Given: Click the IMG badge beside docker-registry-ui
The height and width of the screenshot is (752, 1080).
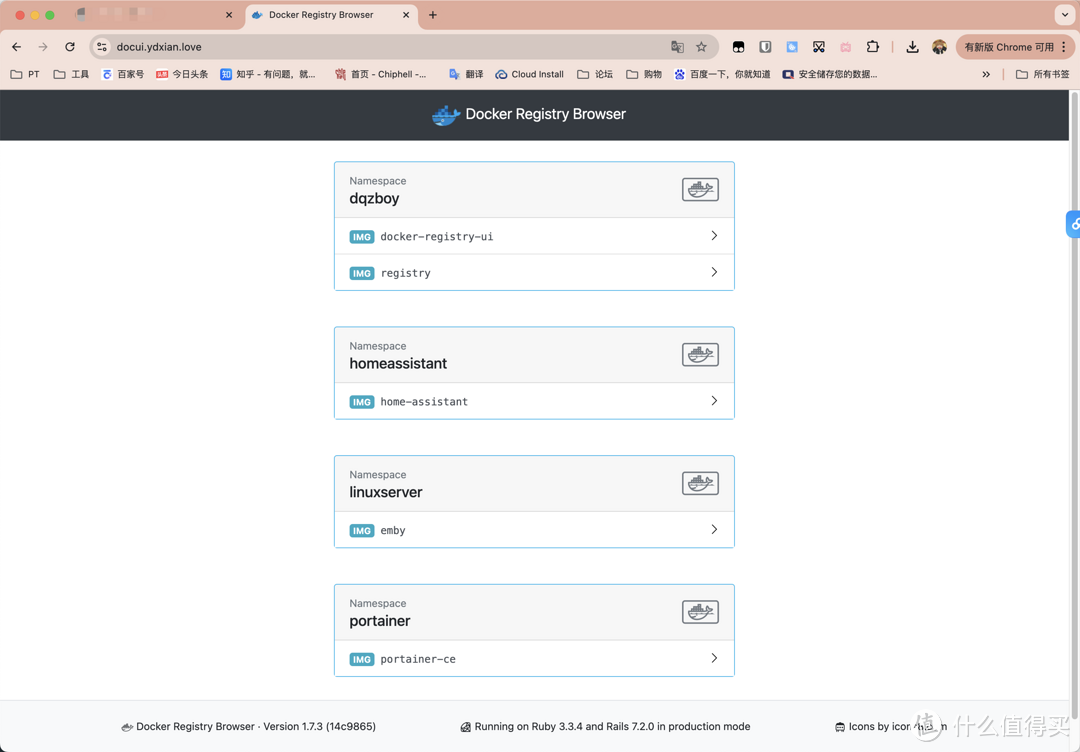Looking at the screenshot, I should click(362, 237).
